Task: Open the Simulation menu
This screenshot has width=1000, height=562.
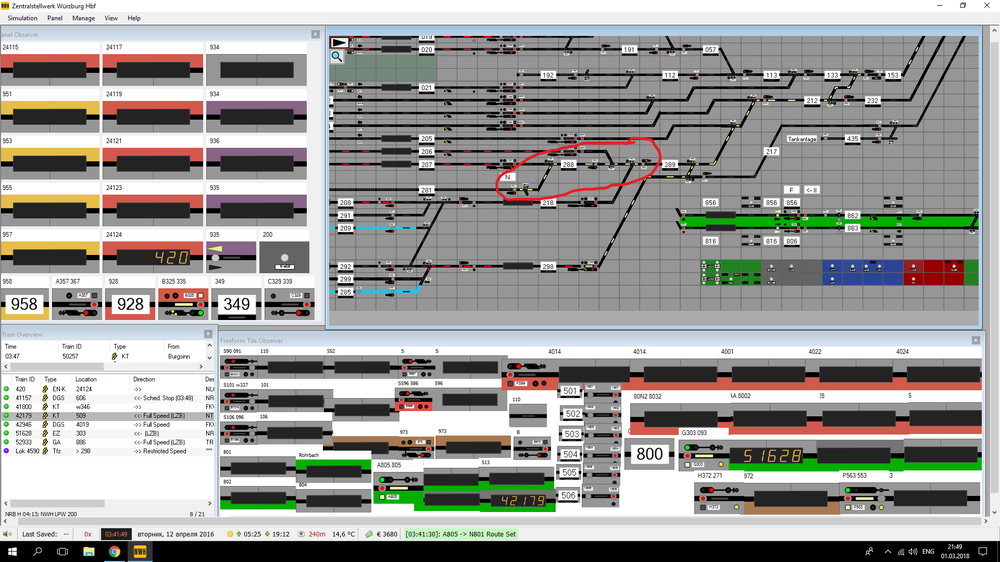Action: point(22,18)
